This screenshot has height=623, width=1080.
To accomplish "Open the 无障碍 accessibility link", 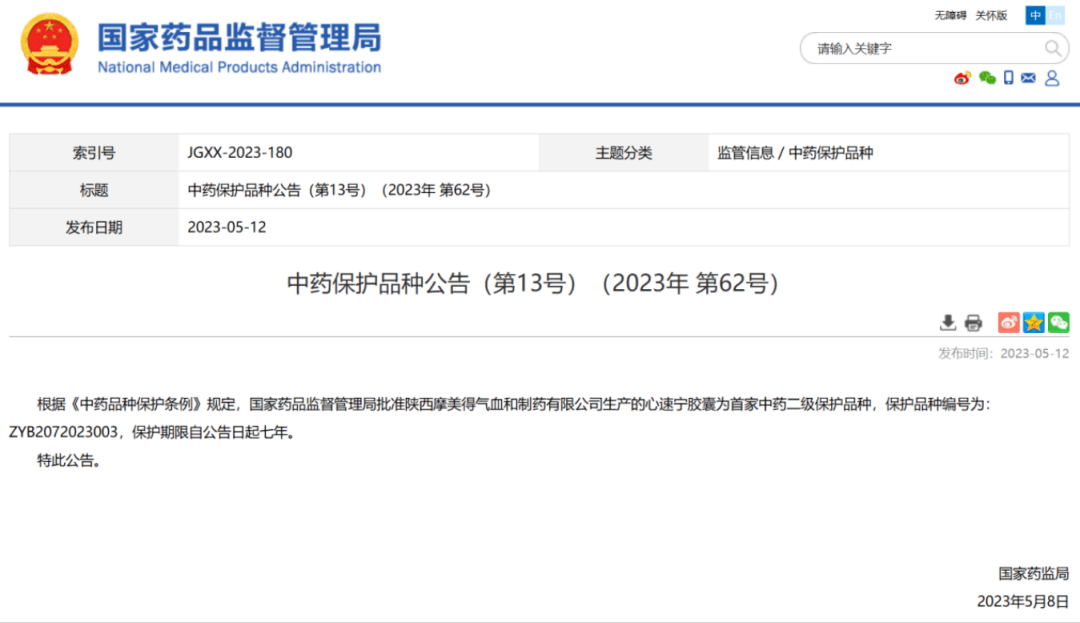I will (950, 15).
